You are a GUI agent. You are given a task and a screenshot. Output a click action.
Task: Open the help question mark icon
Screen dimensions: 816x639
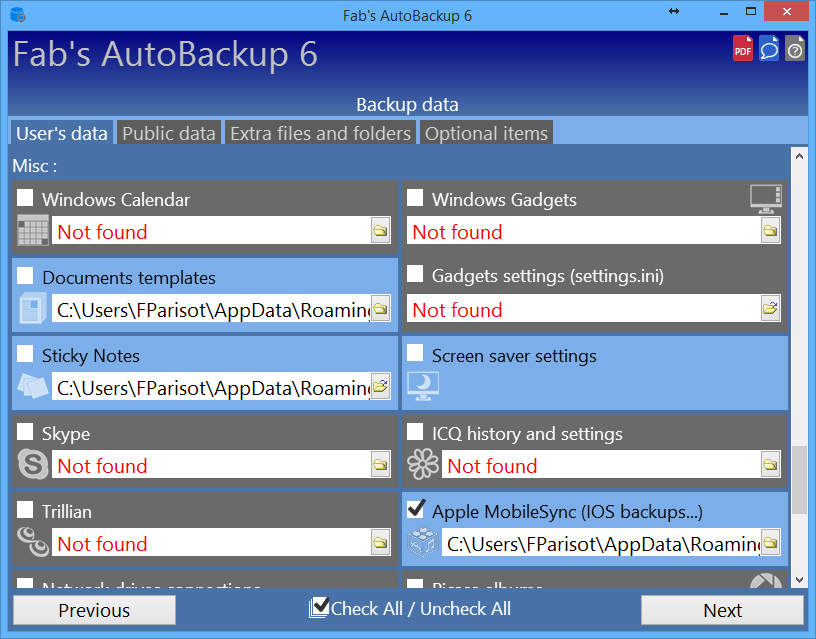[795, 48]
